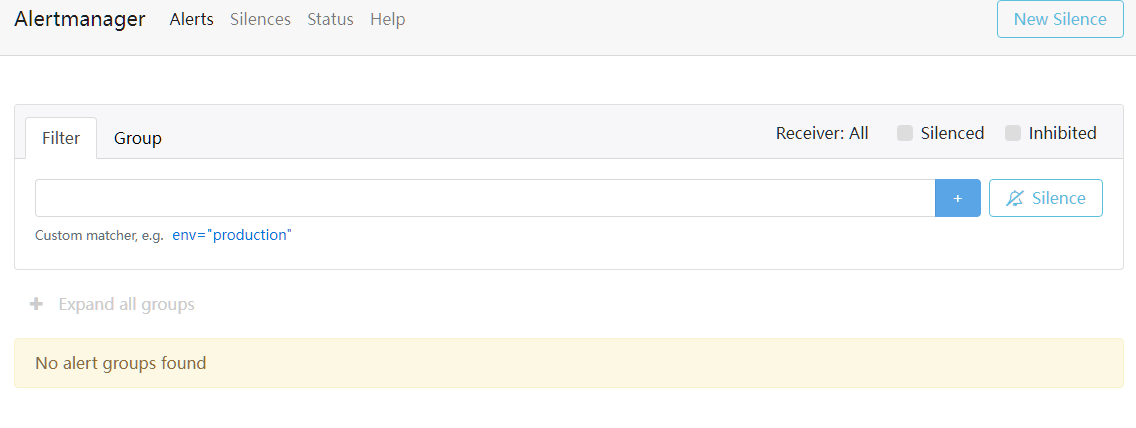Image resolution: width=1136 pixels, height=428 pixels.
Task: Click the plus icon to add matcher
Action: (x=957, y=198)
